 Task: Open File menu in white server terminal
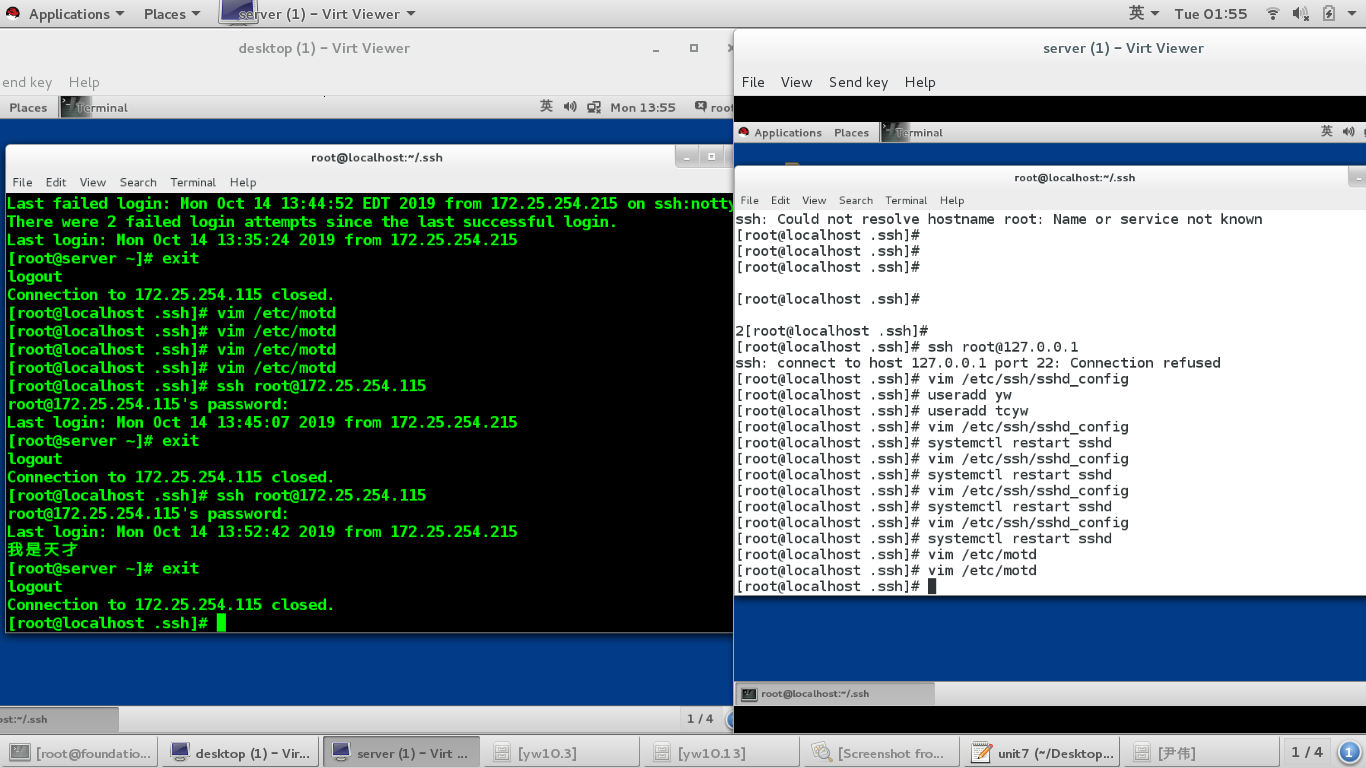coord(750,200)
